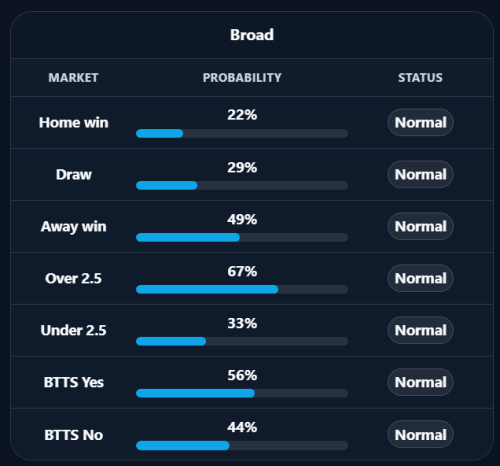The image size is (500, 466).
Task: Click the Home win Normal status badge
Action: click(420, 122)
